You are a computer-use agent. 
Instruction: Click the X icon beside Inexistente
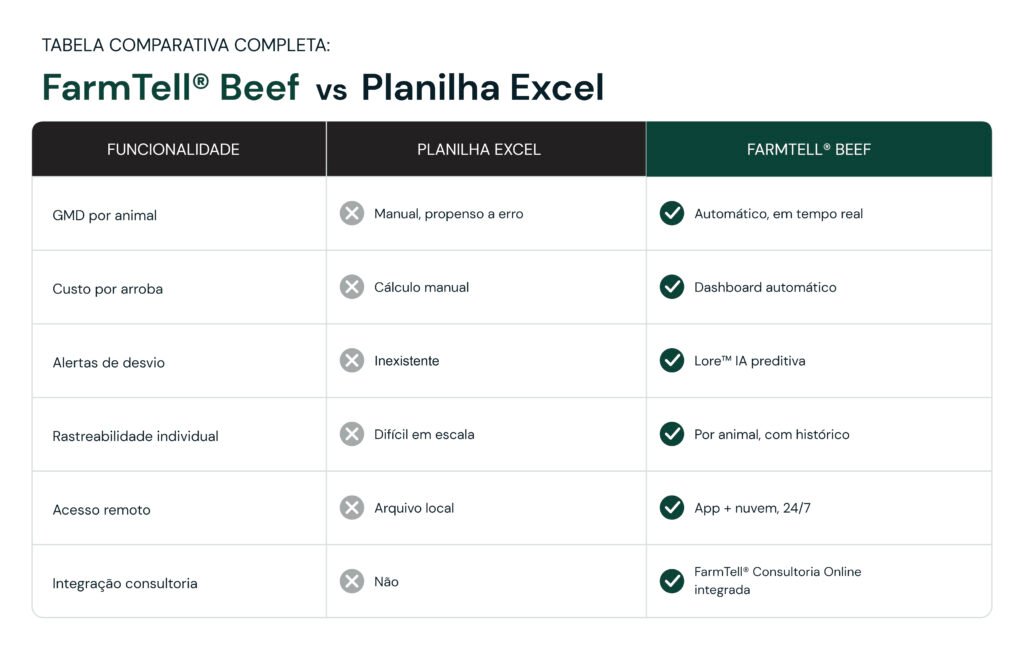351,360
